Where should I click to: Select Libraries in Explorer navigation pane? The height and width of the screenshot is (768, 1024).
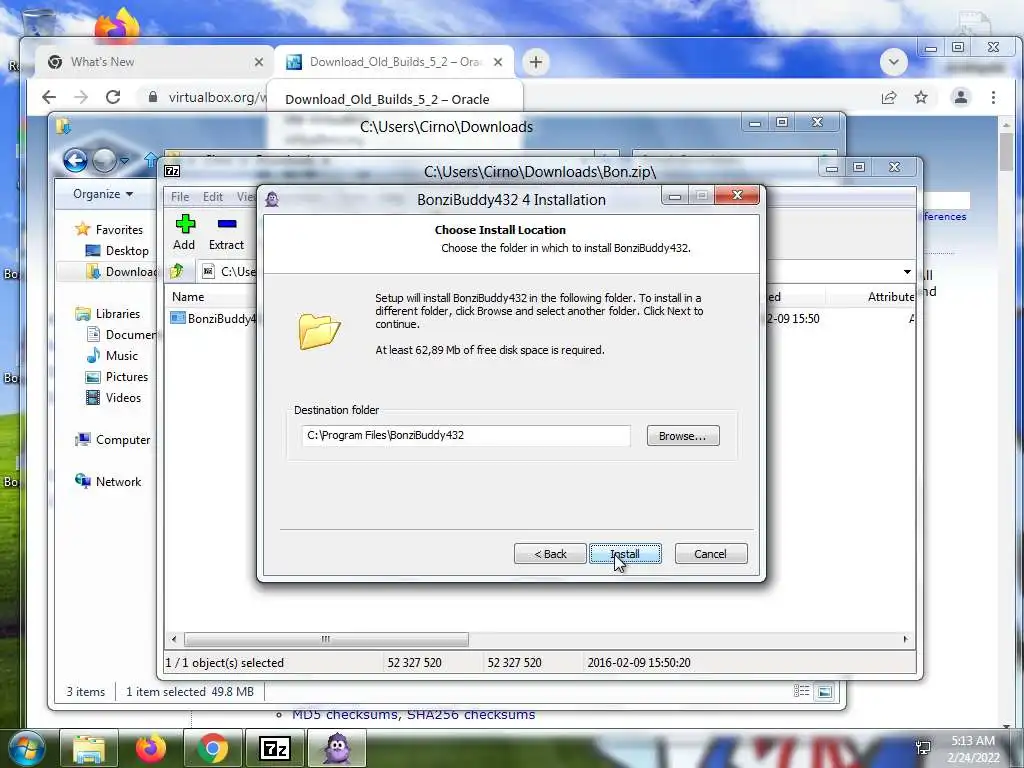click(108, 313)
